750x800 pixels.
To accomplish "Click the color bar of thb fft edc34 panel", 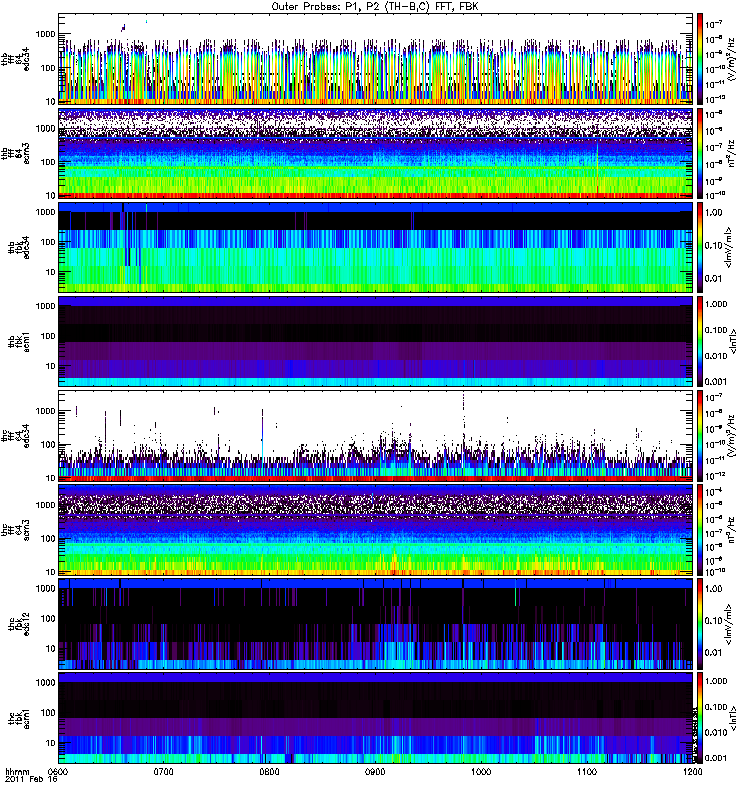I will (x=700, y=58).
